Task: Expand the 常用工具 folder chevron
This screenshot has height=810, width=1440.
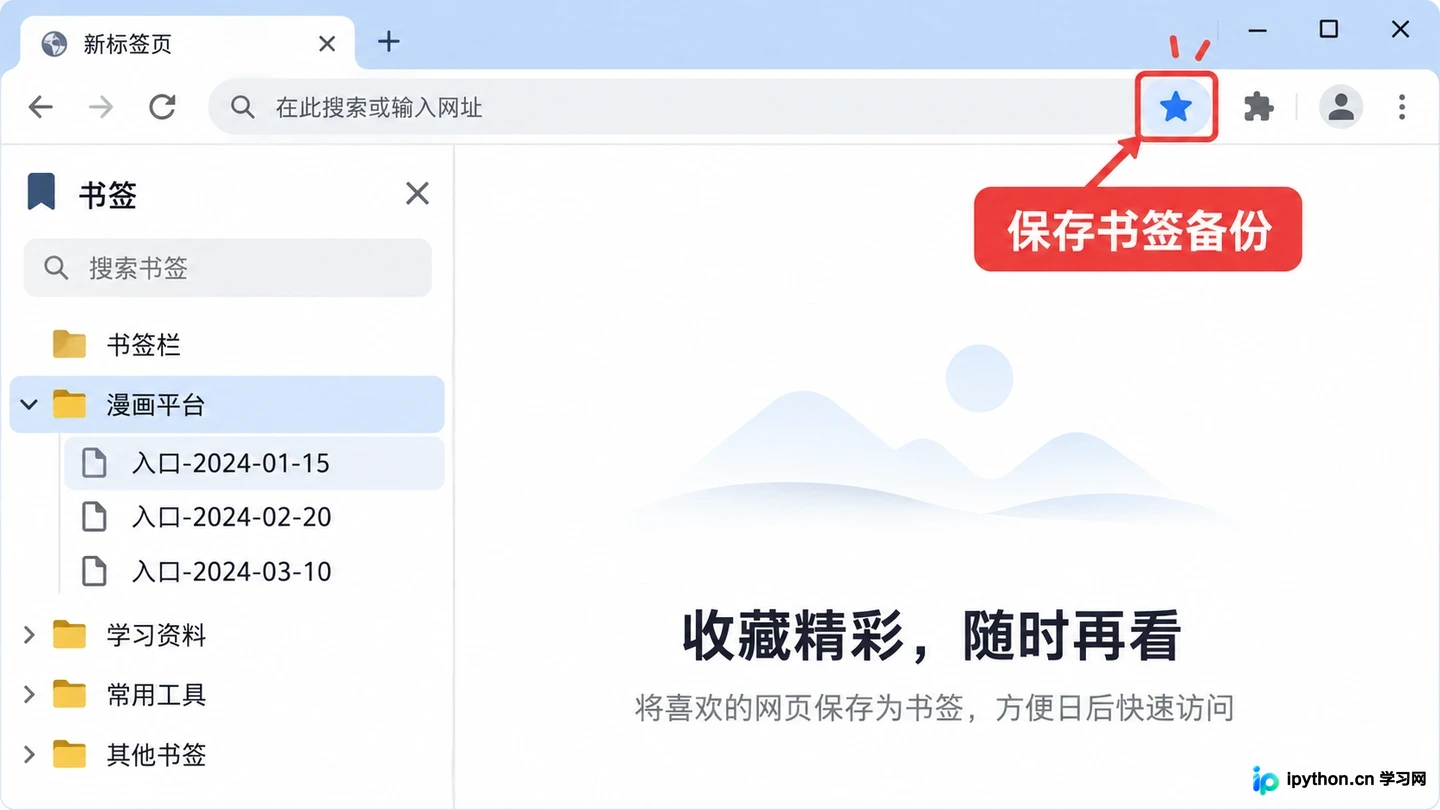Action: 29,694
